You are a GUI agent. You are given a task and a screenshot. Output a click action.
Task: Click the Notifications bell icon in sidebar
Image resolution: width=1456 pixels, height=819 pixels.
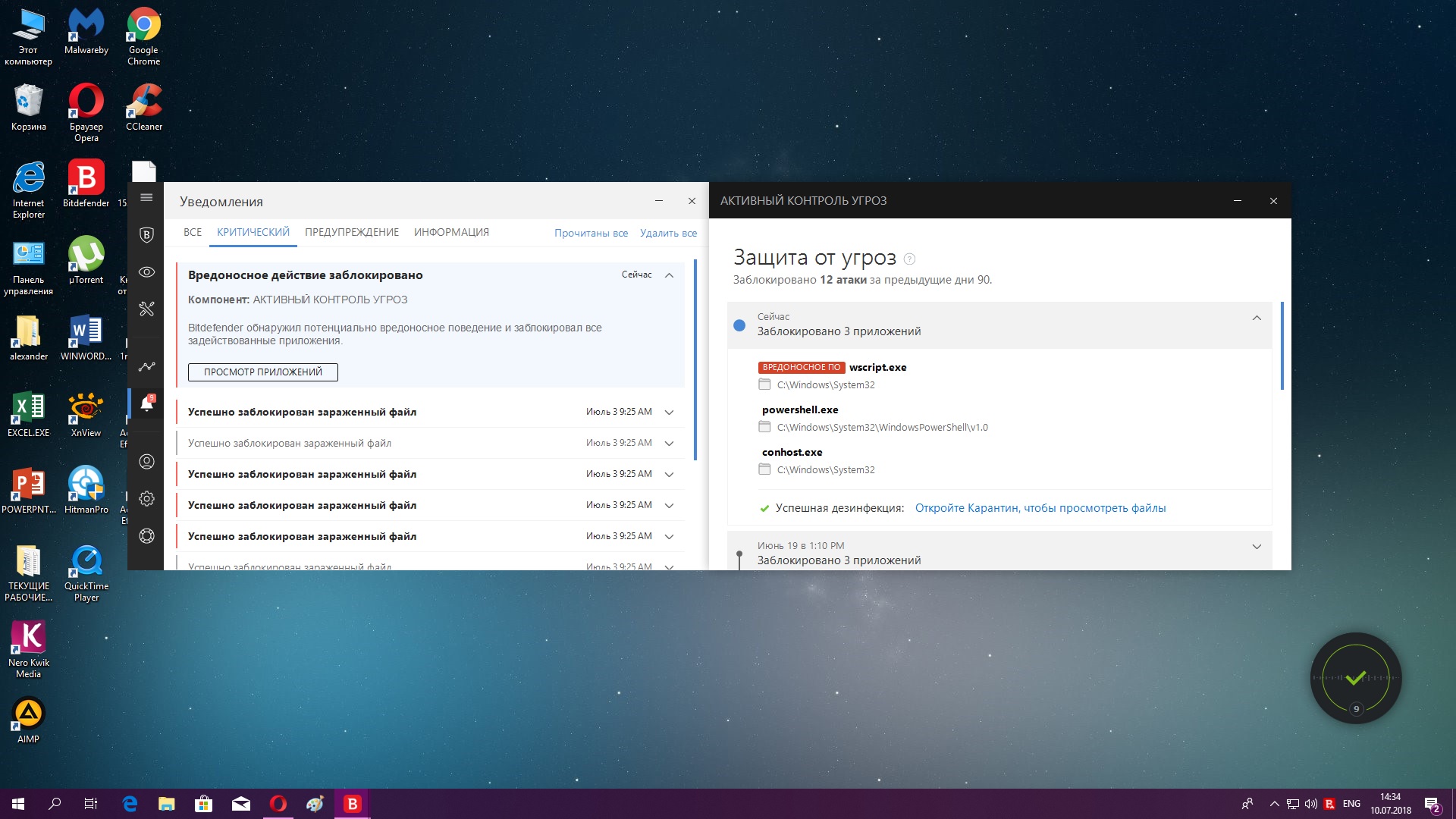(x=146, y=404)
